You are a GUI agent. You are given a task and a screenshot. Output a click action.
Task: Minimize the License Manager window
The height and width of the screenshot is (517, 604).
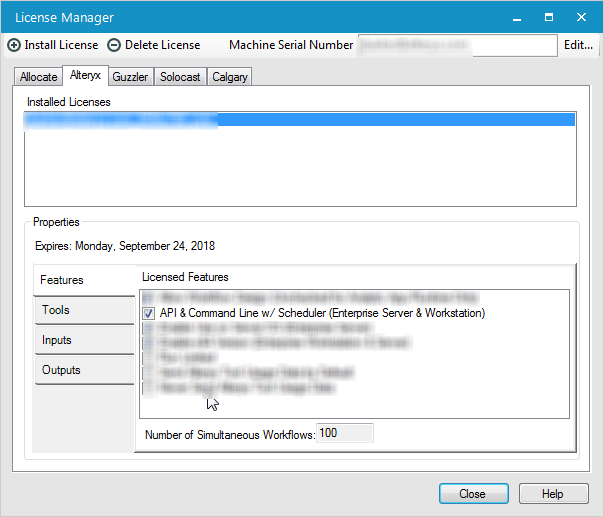coord(517,18)
